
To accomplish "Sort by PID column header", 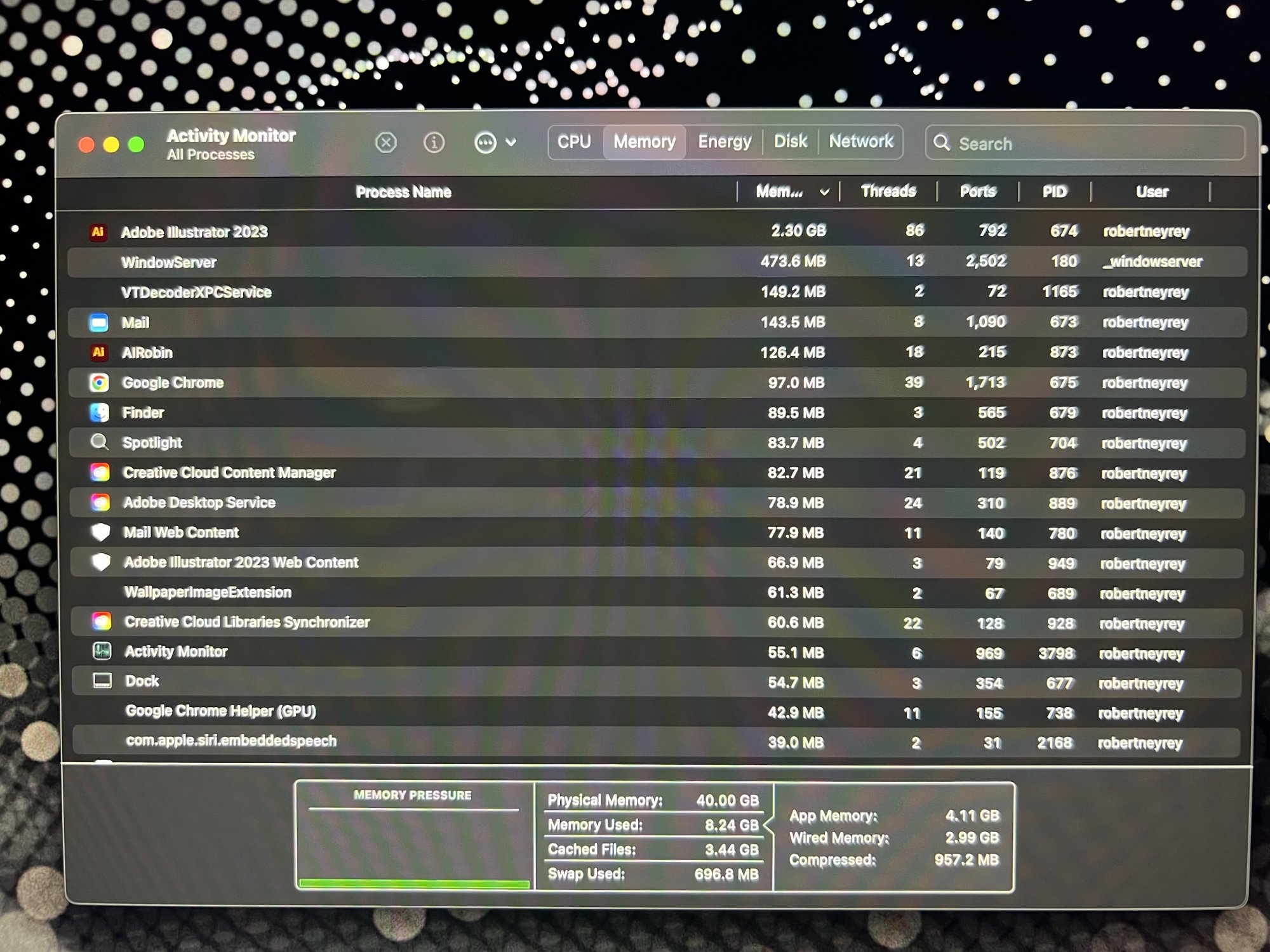I will [x=1054, y=192].
